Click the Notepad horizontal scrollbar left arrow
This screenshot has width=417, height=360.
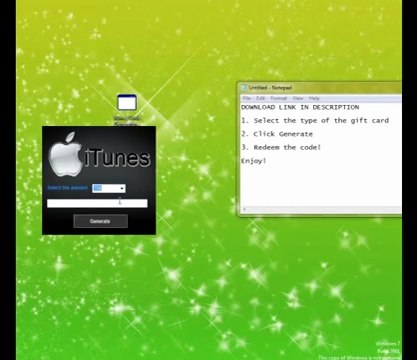point(244,209)
